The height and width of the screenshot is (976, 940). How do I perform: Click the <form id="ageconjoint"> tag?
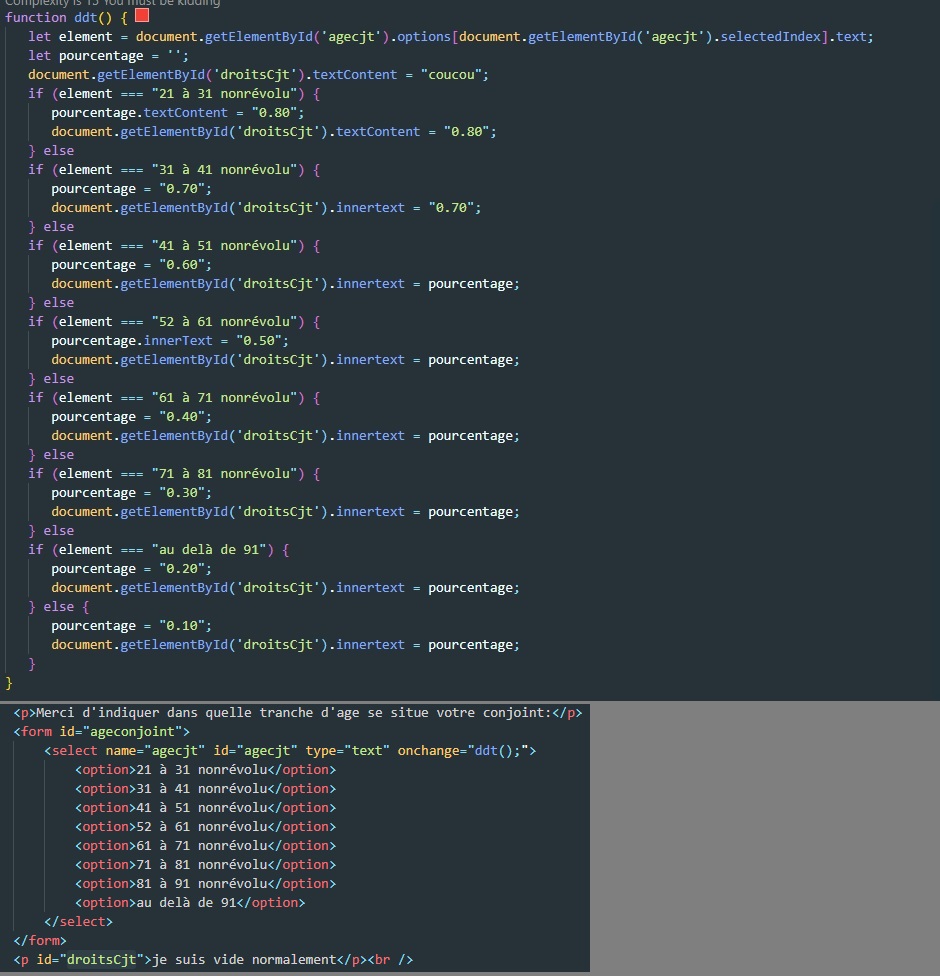click(101, 731)
